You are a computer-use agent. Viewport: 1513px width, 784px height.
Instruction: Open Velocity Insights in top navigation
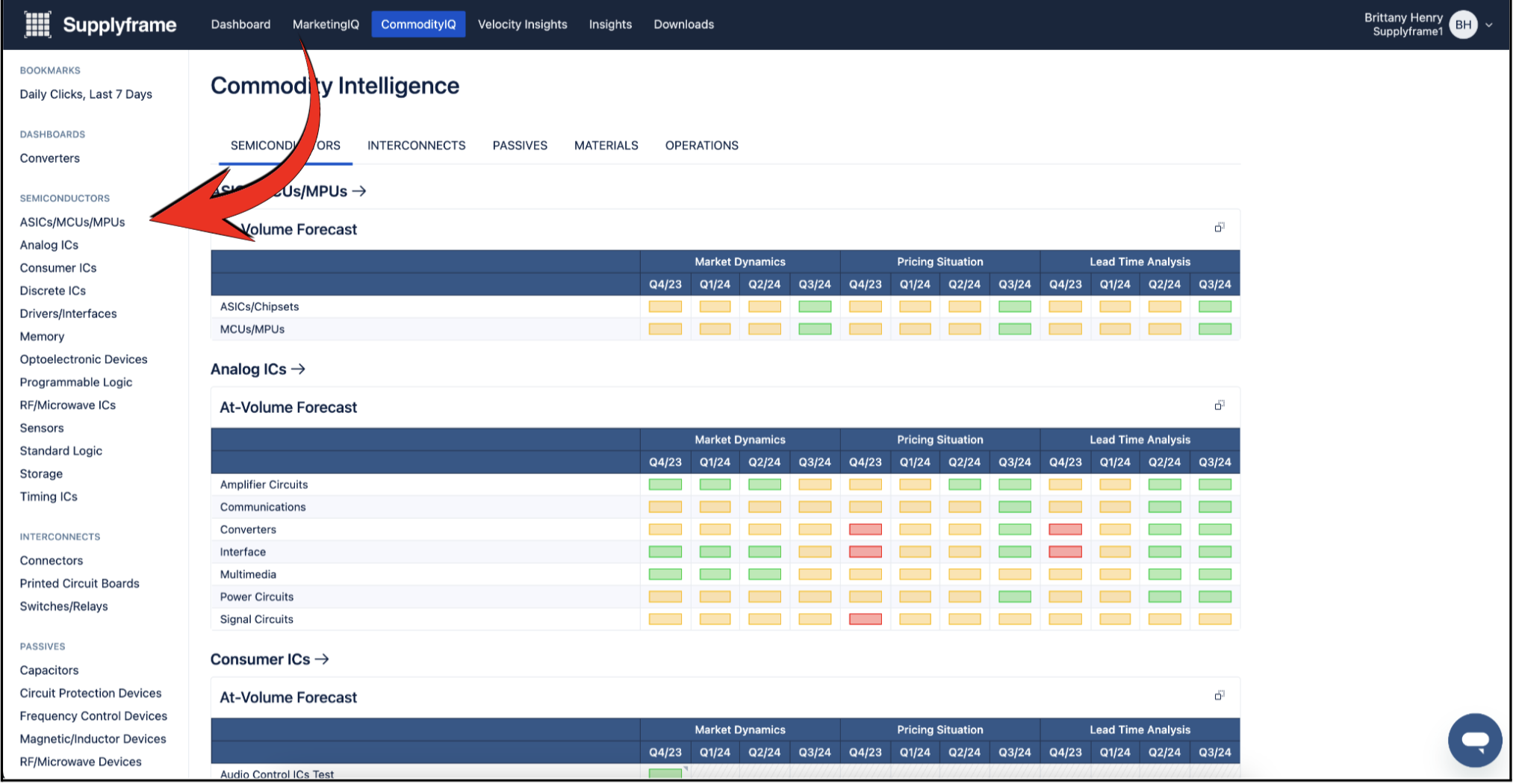coord(522,25)
